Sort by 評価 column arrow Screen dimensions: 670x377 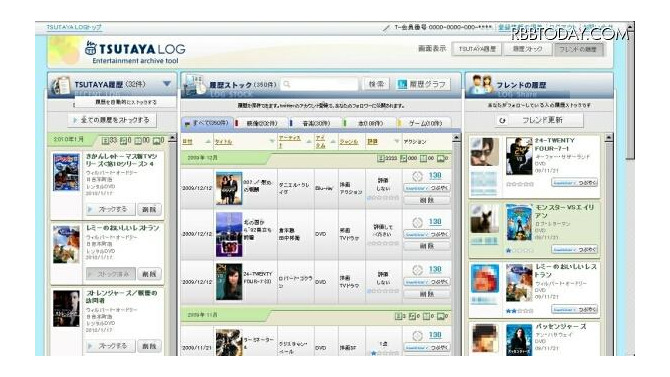click(x=397, y=141)
